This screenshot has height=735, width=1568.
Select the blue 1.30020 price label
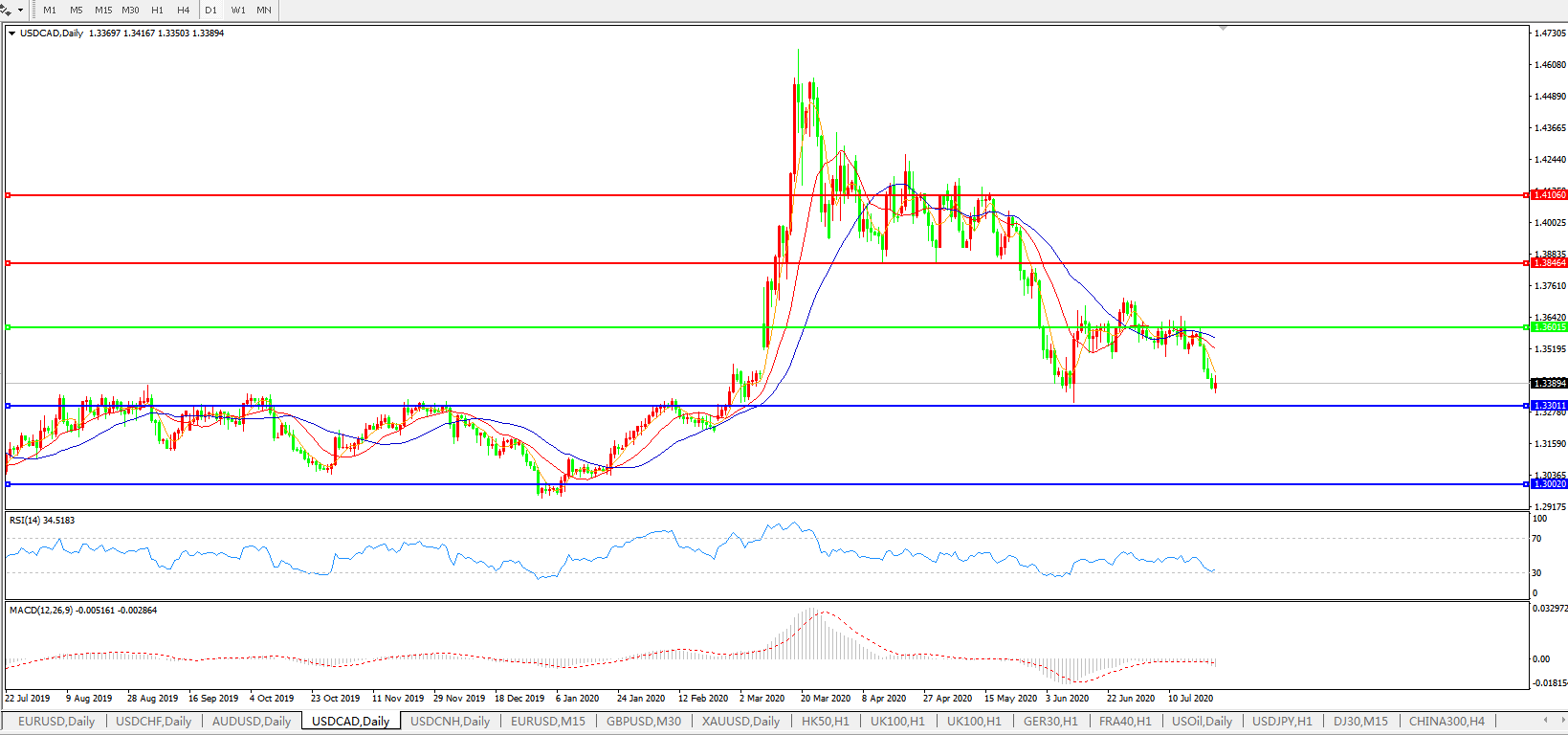pyautogui.click(x=1549, y=484)
